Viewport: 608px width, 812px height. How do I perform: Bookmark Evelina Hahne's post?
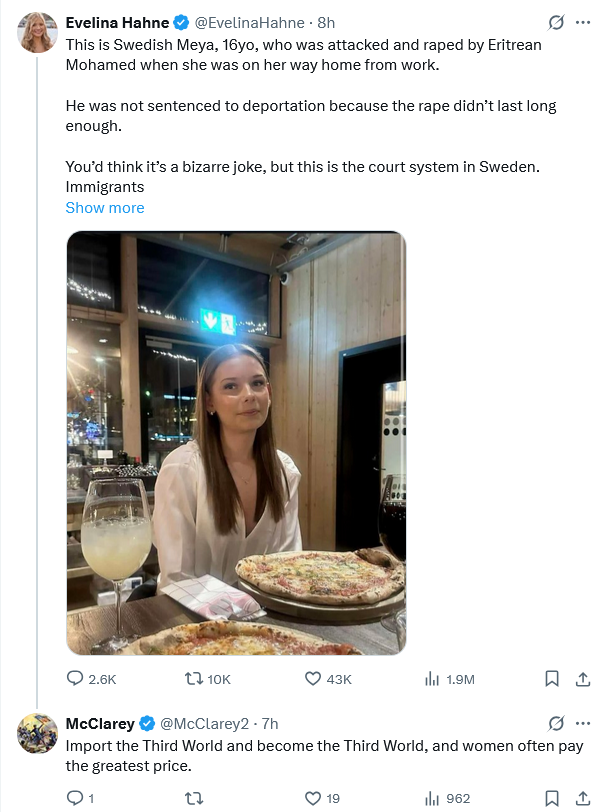551,679
